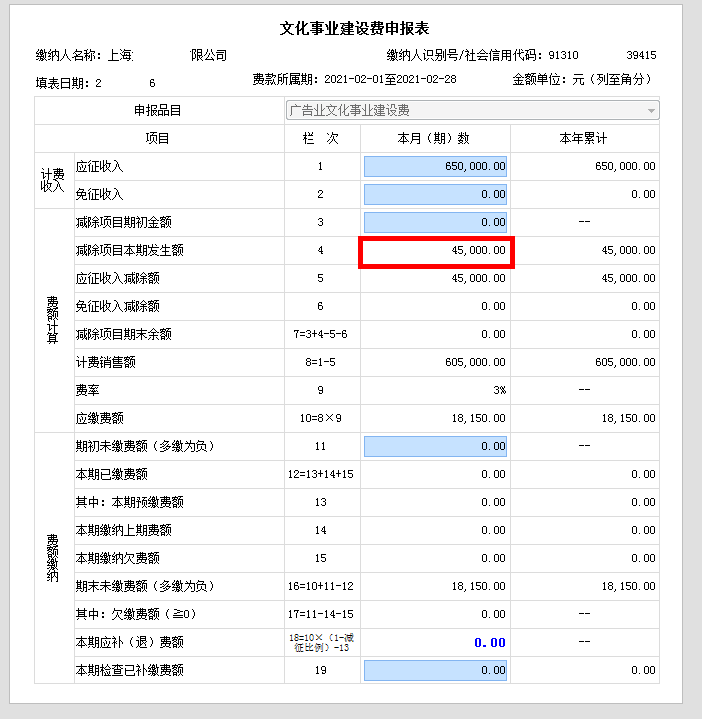Click the 减除项目期末余额 row label

(x=123, y=334)
